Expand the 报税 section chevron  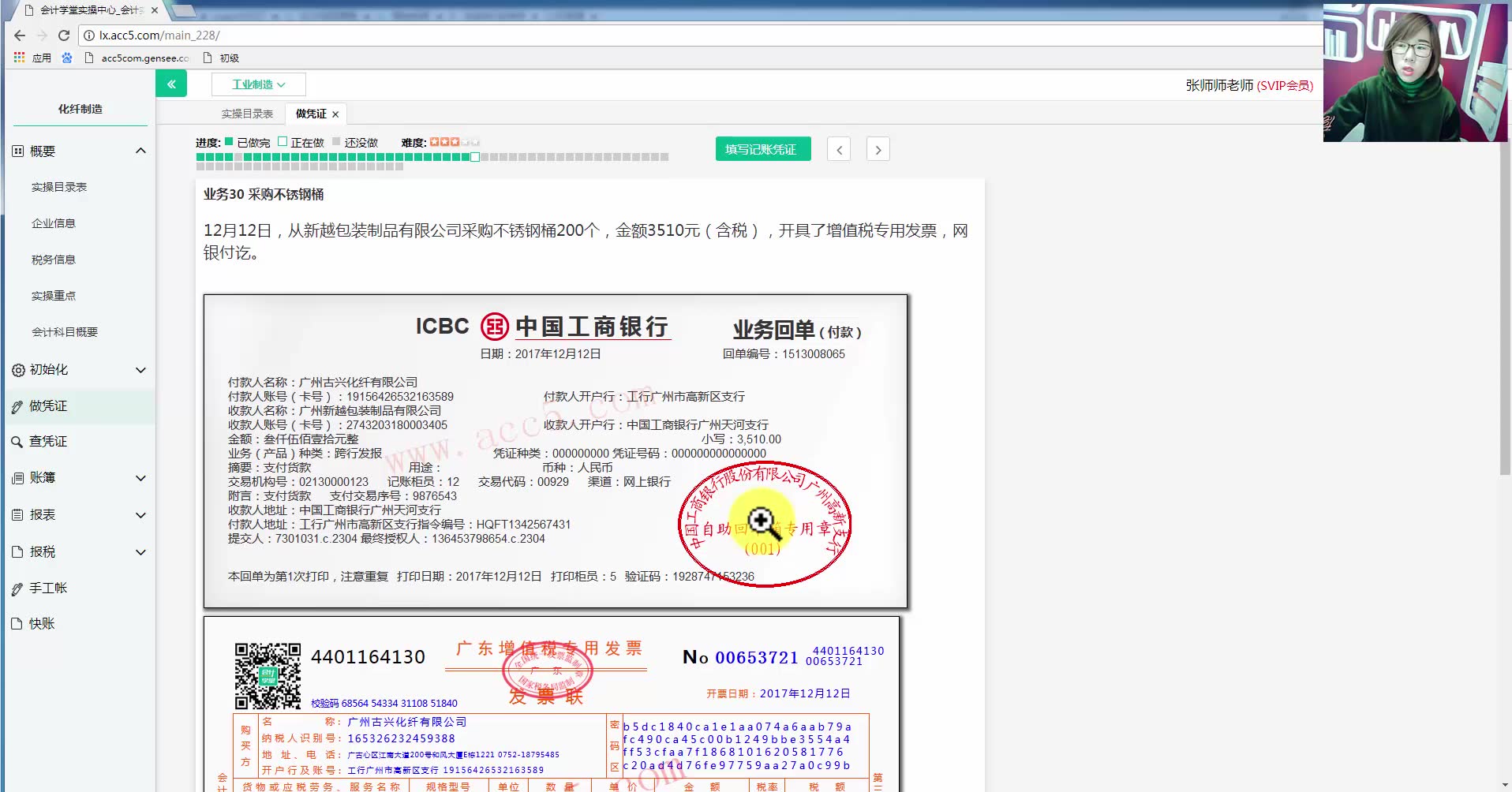pos(140,552)
